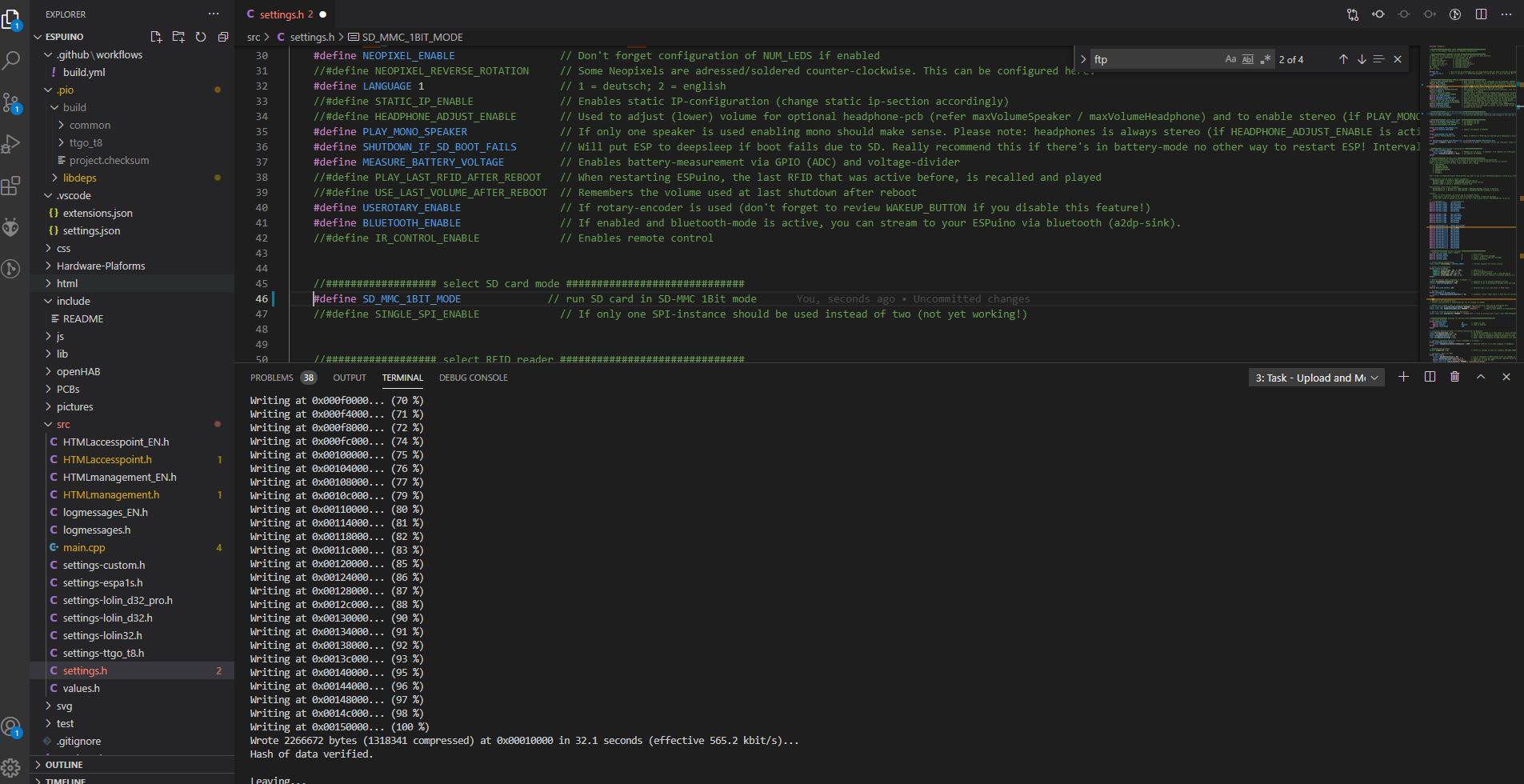This screenshot has height=784, width=1524.
Task: Open Run and Debug view
Action: (12, 144)
